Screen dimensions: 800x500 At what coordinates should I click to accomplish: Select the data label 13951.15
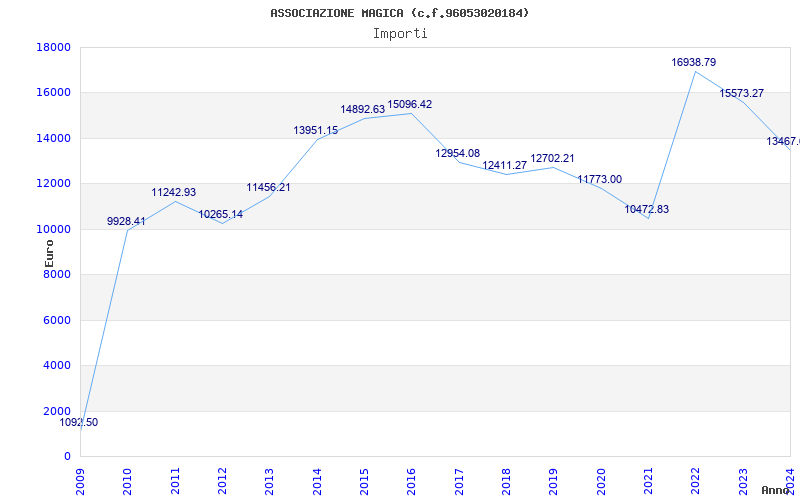tap(315, 131)
